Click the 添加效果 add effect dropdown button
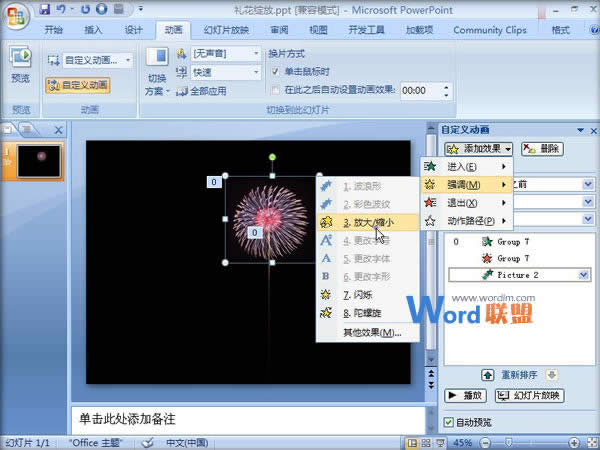This screenshot has height=450, width=600. pos(479,149)
